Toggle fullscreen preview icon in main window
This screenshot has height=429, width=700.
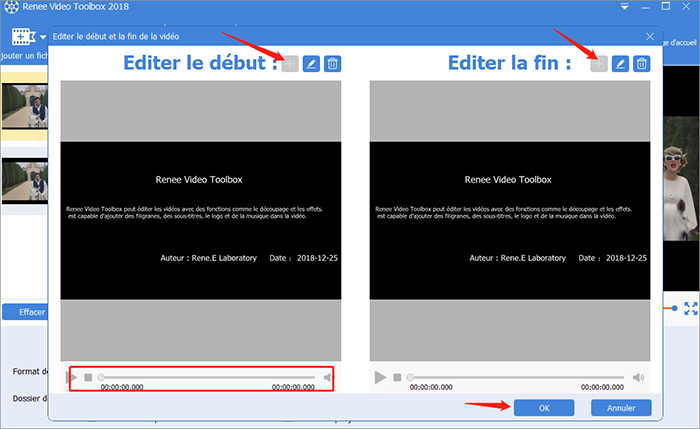(x=691, y=308)
